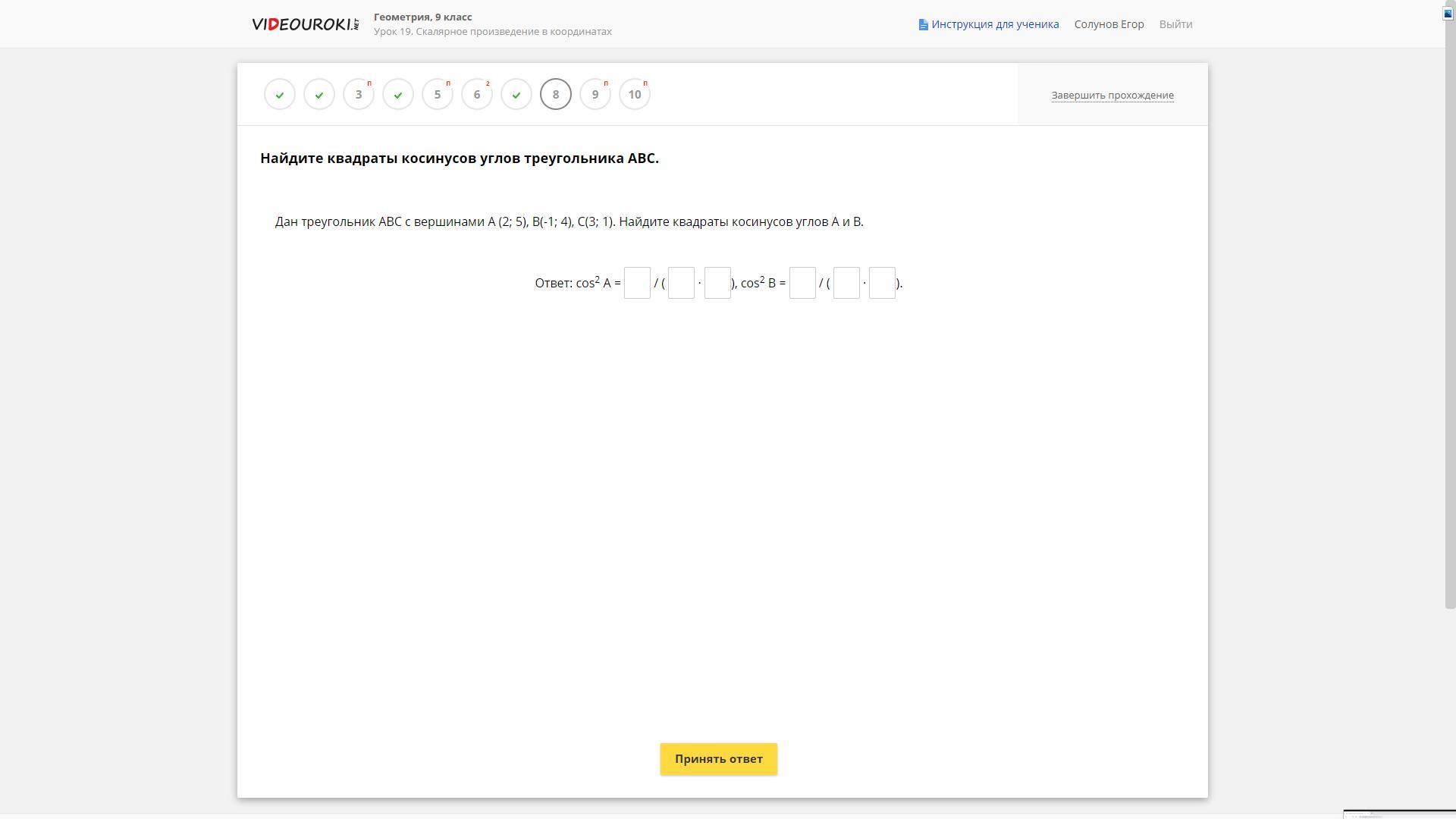Go to question 1 checkmark circle

[280, 95]
